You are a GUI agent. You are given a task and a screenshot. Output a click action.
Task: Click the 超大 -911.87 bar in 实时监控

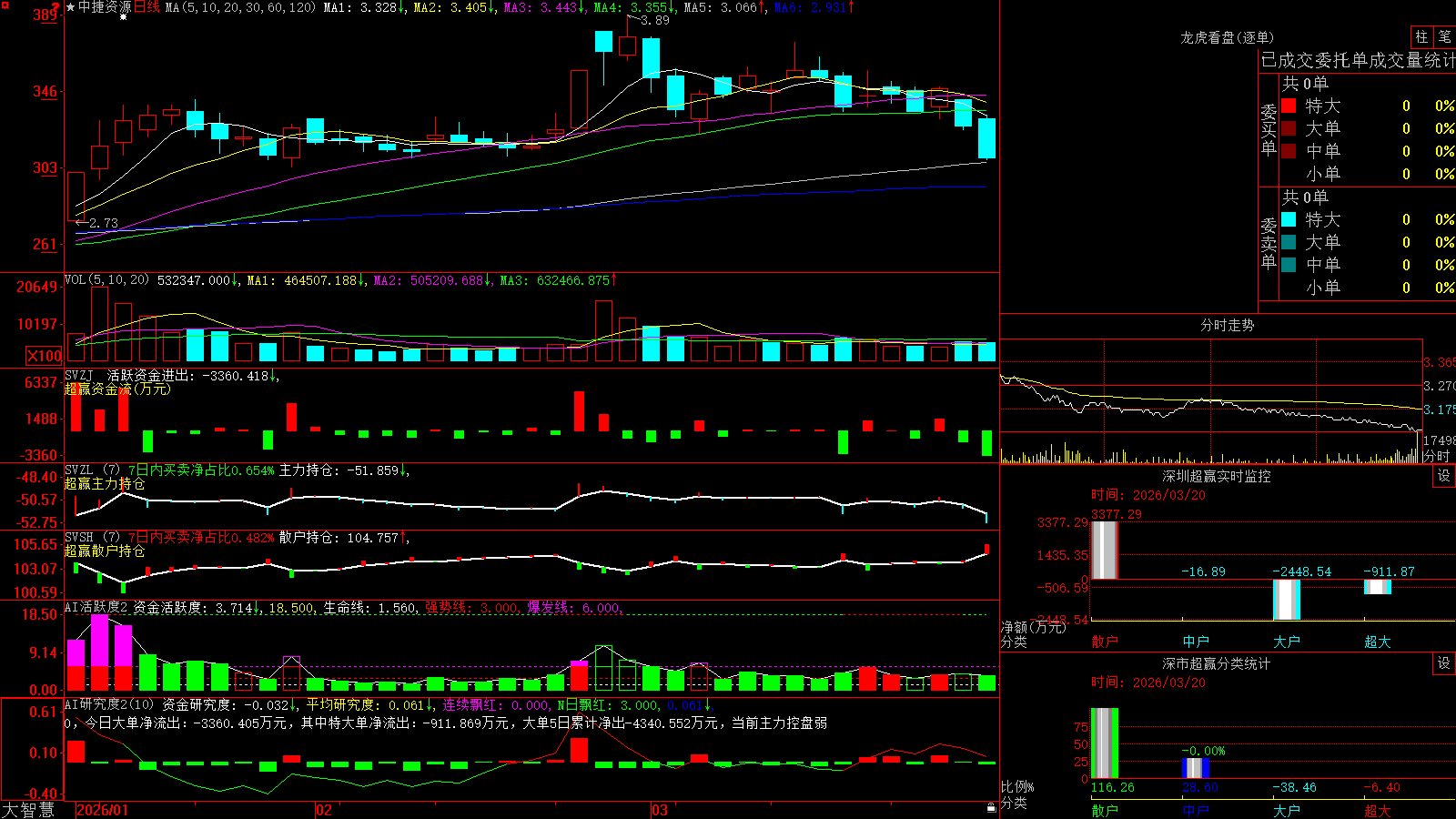1378,587
